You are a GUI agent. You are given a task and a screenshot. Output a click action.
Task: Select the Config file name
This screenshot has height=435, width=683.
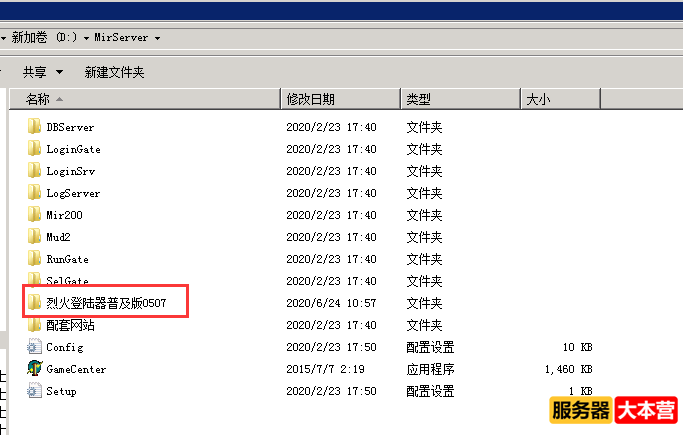[64, 347]
